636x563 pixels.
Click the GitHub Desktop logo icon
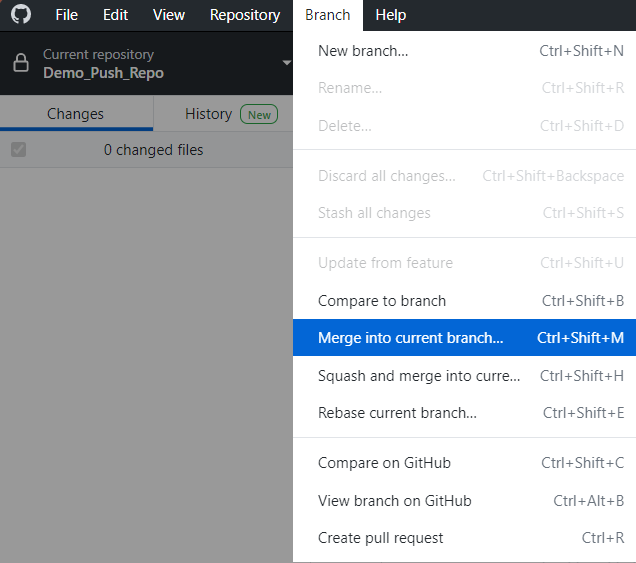pos(21,15)
